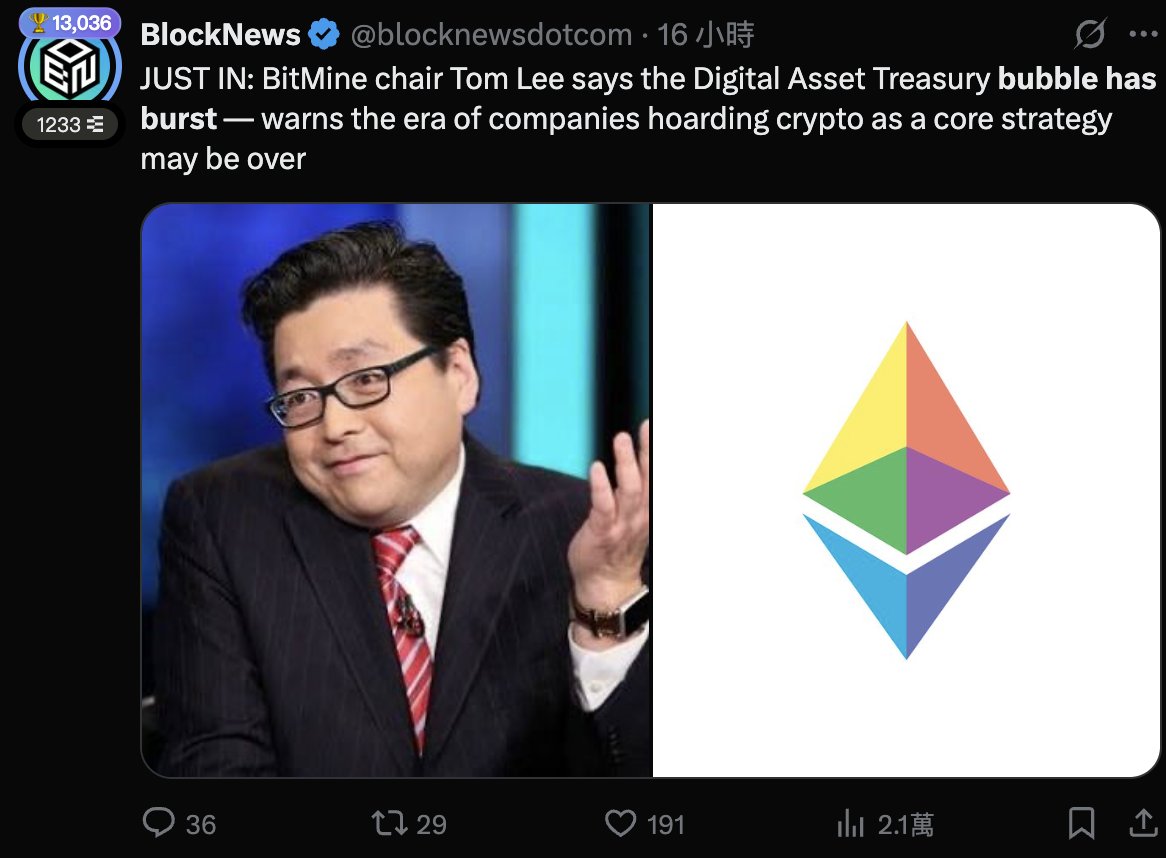
Task: Open the reply comment bubble icon
Action: [x=158, y=823]
